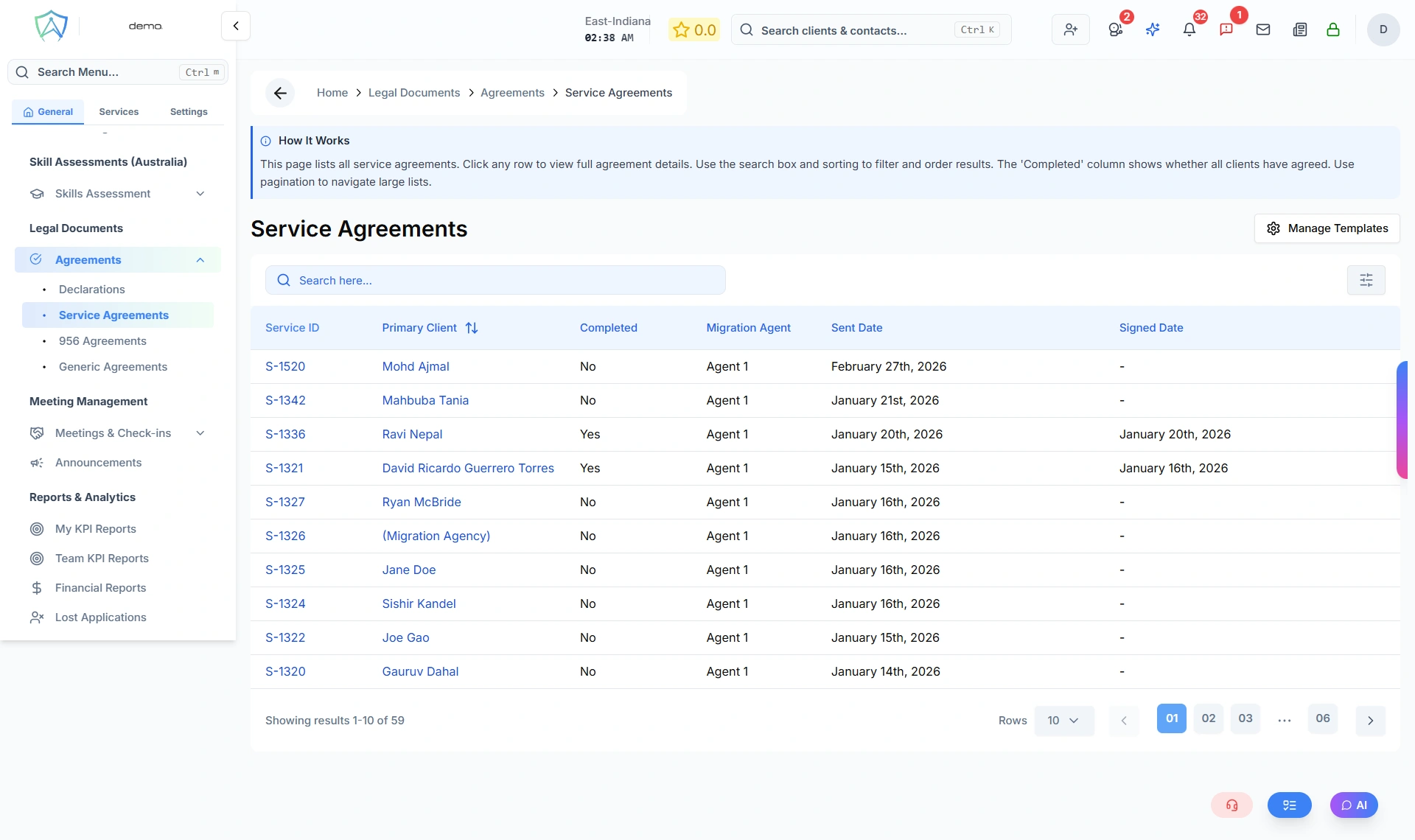1415x840 pixels.
Task: Open the Rows per page dropdown
Action: [1063, 720]
